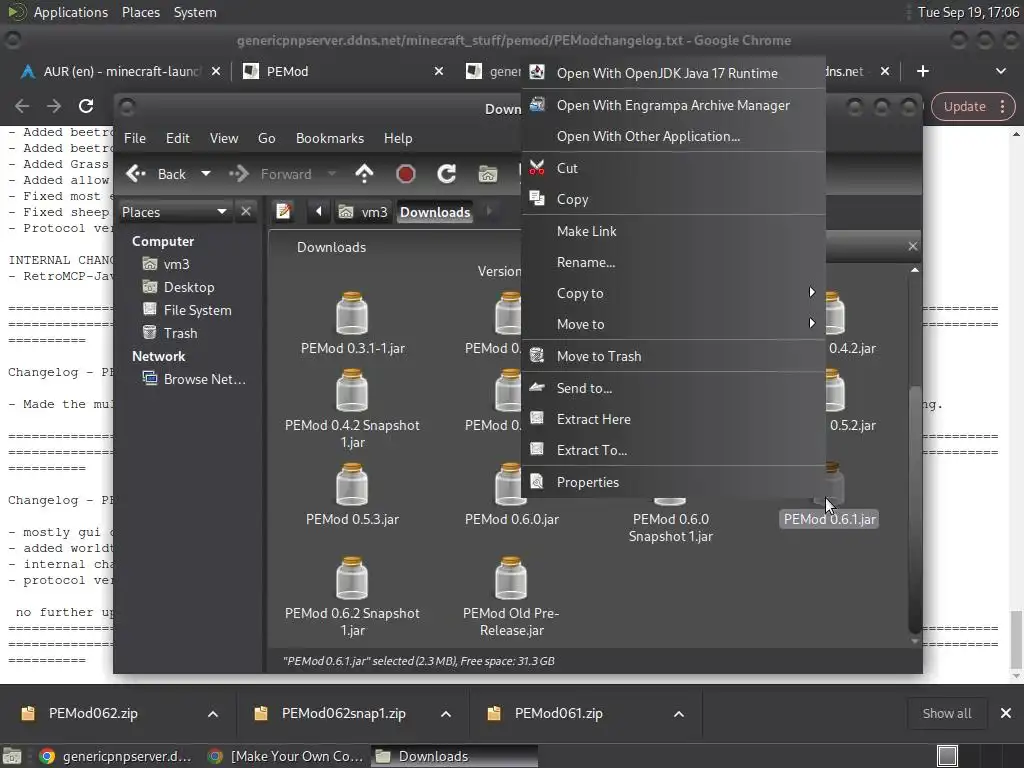Image resolution: width=1024 pixels, height=768 pixels.
Task: Go to Home folder icon
Action: pos(488,174)
